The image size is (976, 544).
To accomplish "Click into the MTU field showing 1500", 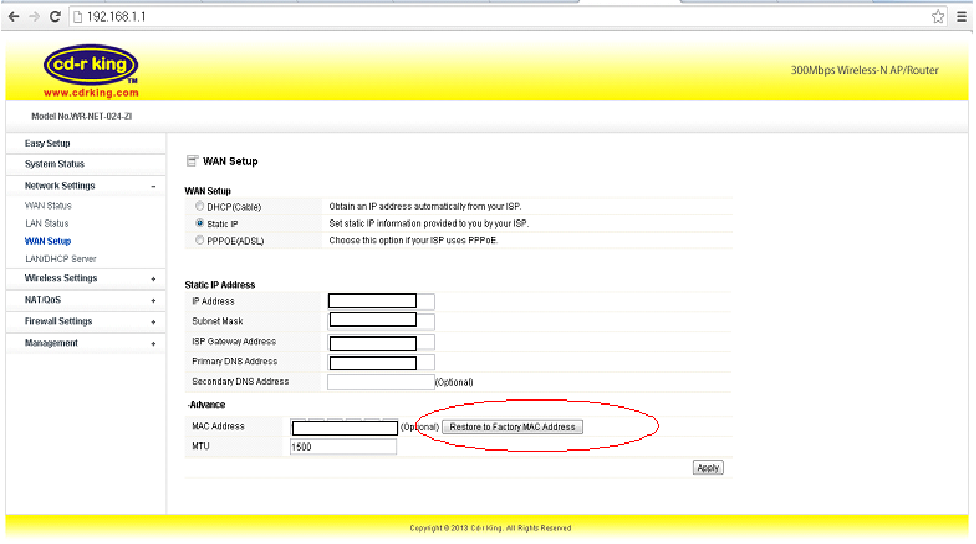I will [x=343, y=446].
